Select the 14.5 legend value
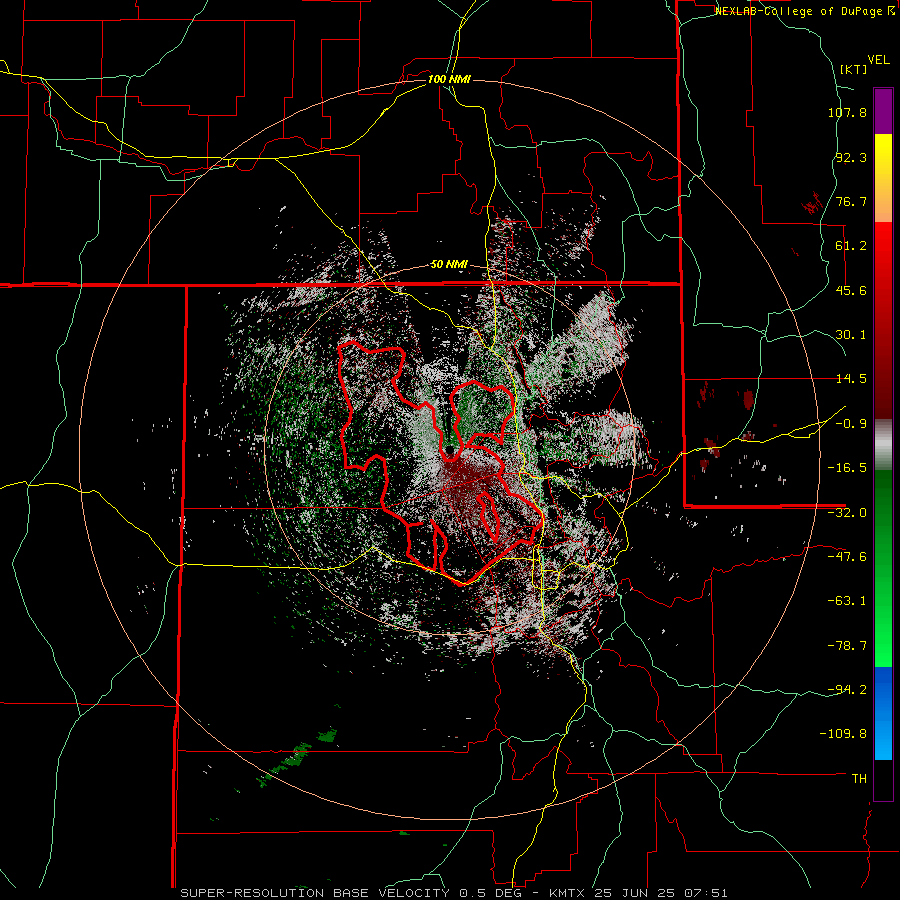Screen dimensions: 900x900 (851, 379)
